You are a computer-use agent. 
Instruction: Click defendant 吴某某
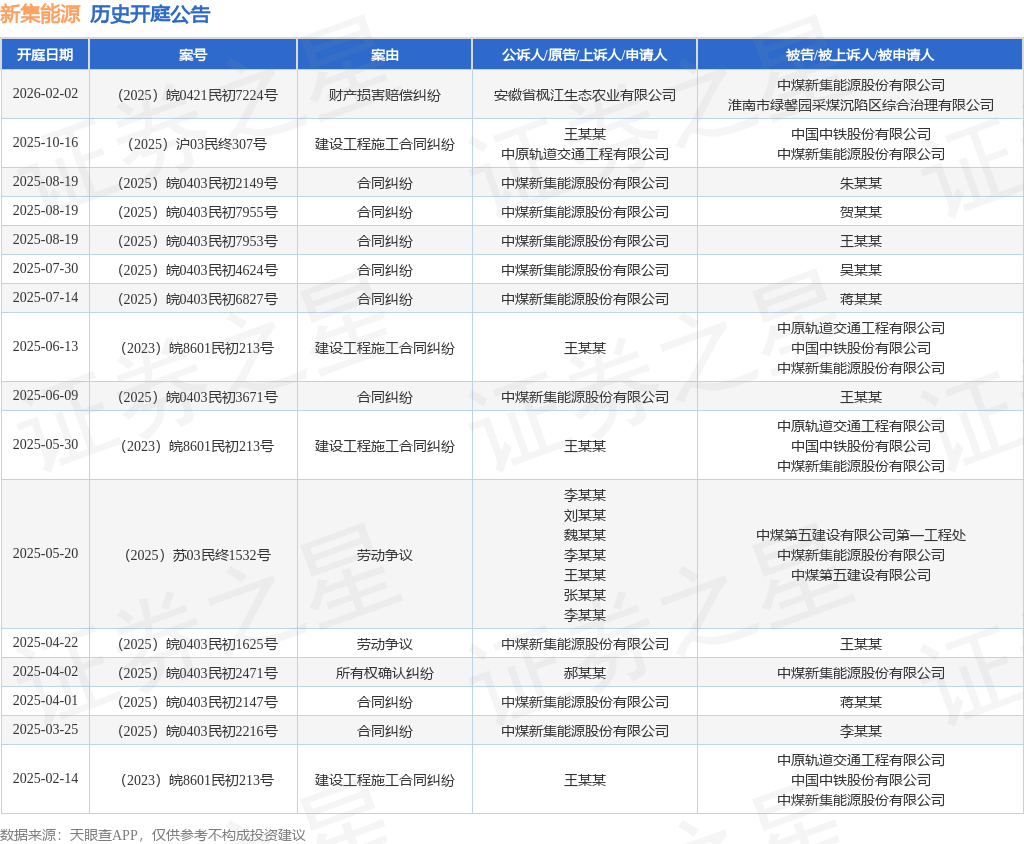pos(861,270)
